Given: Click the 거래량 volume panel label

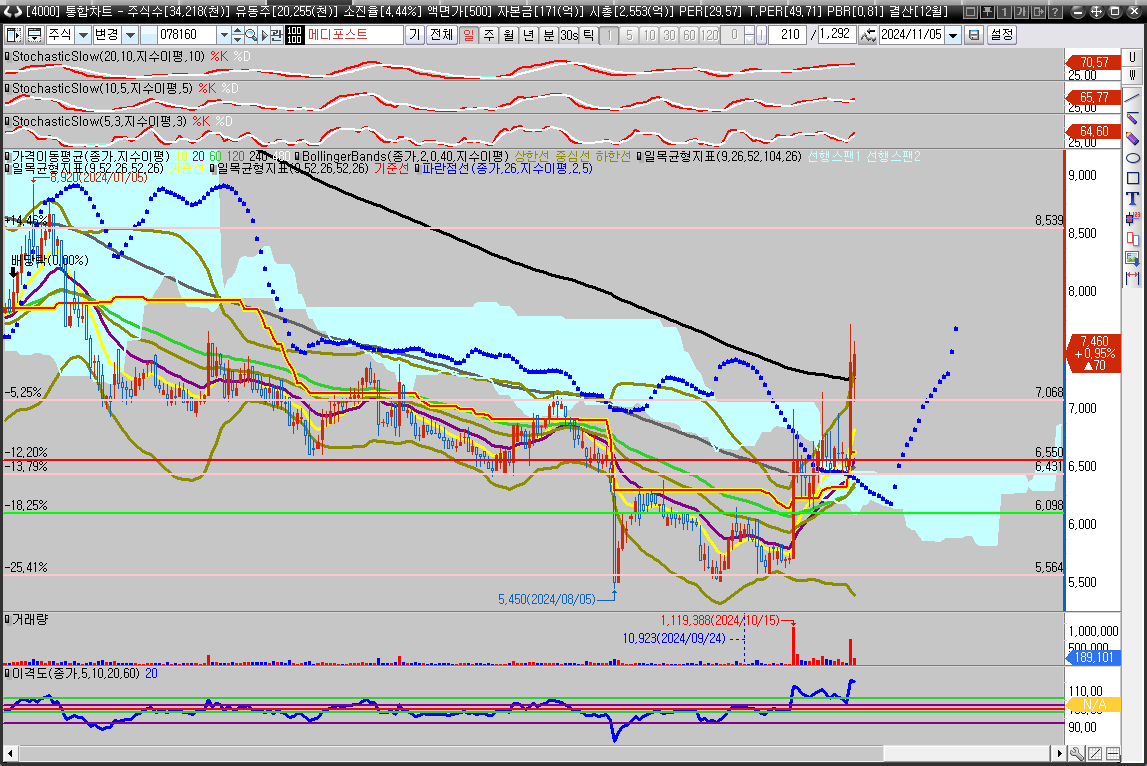Looking at the screenshot, I should (30, 619).
